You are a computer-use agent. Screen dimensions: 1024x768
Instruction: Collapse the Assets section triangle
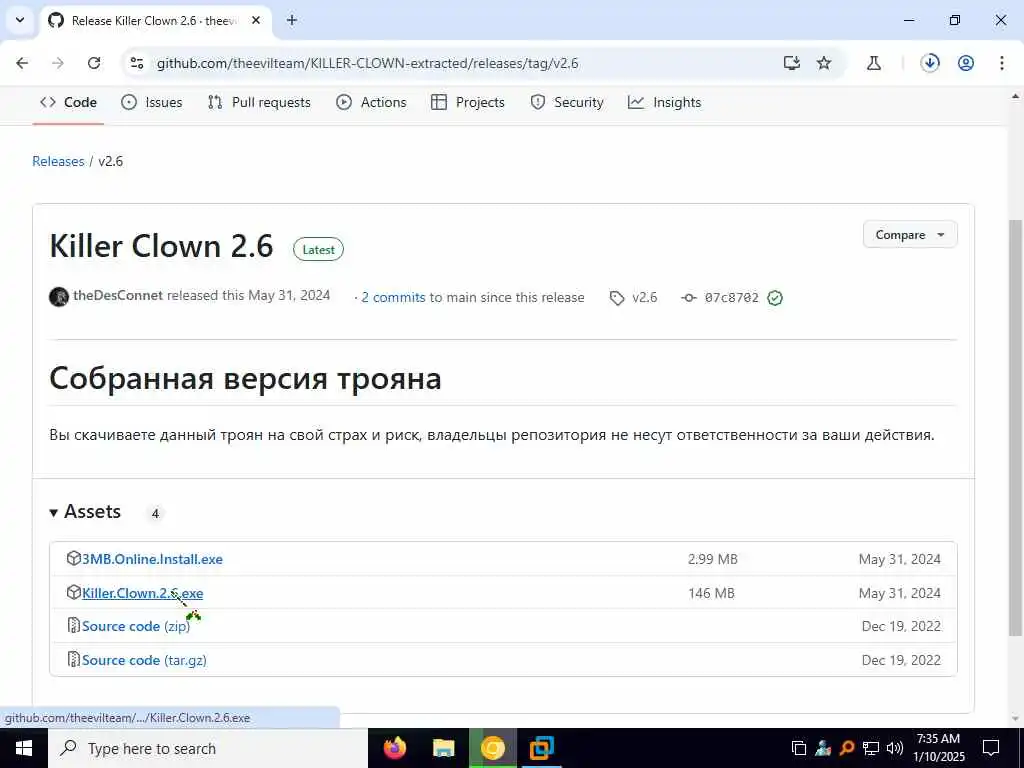point(54,513)
